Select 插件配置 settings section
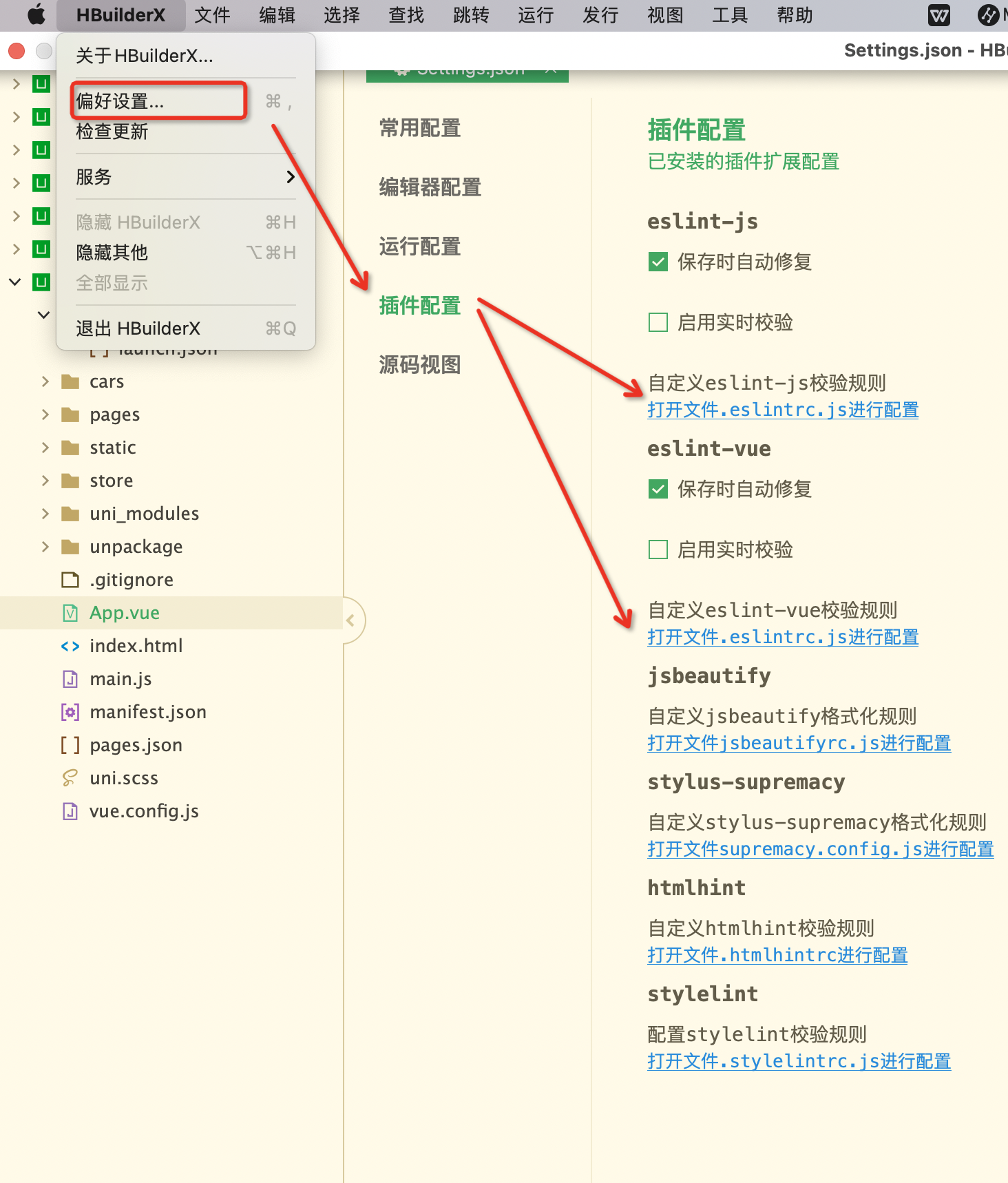Image resolution: width=1008 pixels, height=1183 pixels. coord(420,306)
